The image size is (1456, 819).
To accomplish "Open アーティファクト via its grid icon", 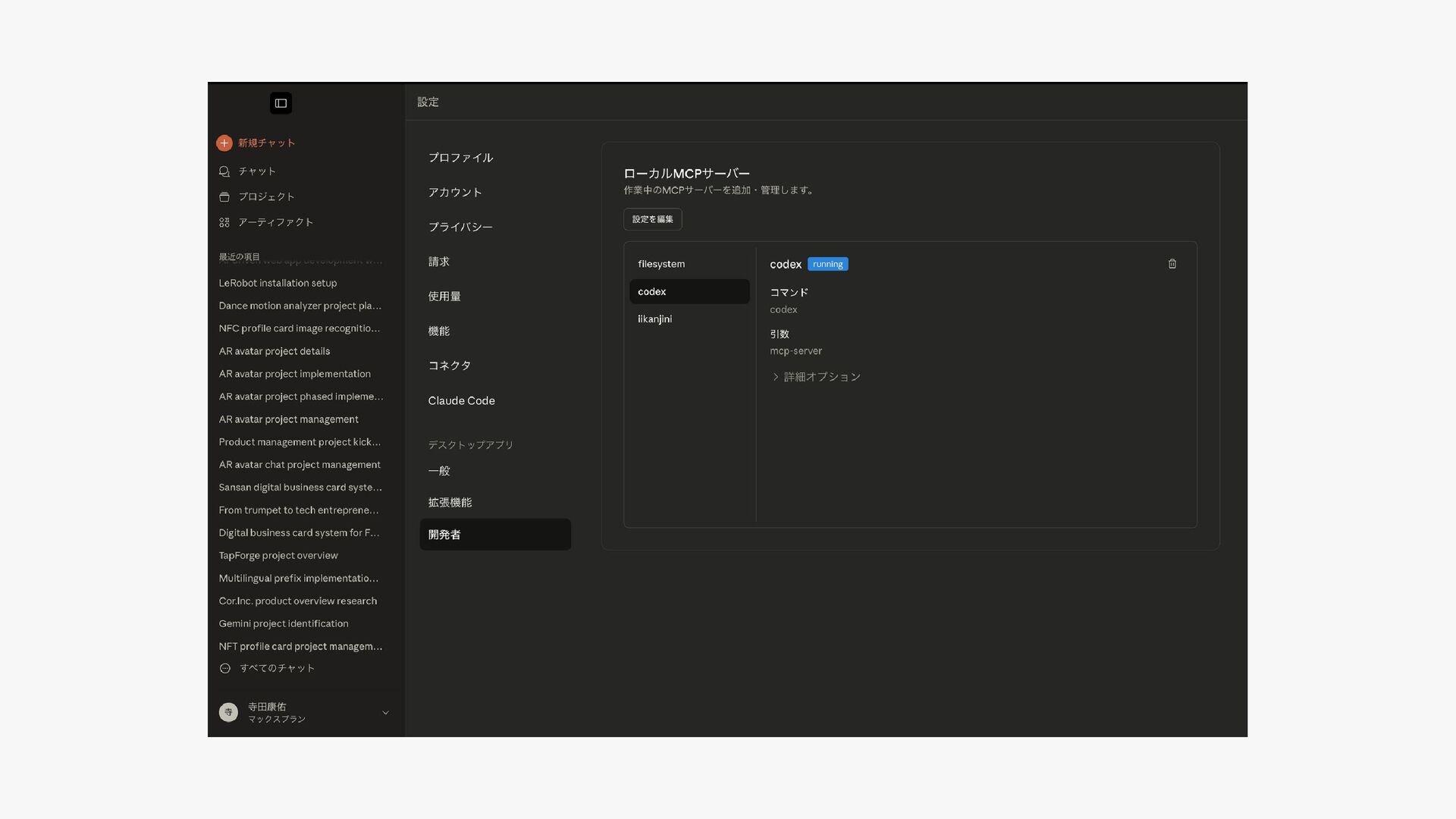I will point(224,222).
